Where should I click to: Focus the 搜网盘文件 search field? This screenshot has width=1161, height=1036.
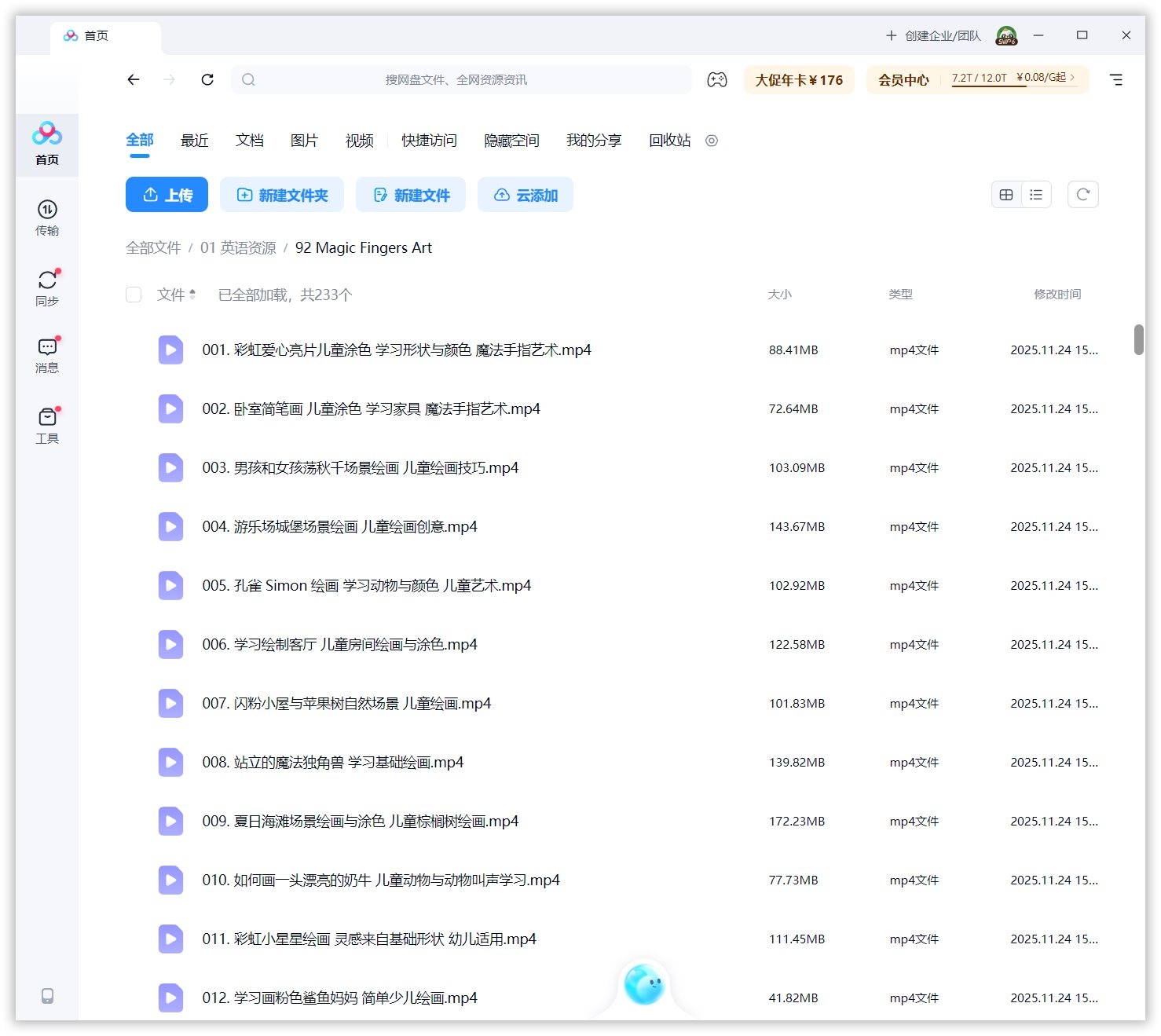[462, 80]
